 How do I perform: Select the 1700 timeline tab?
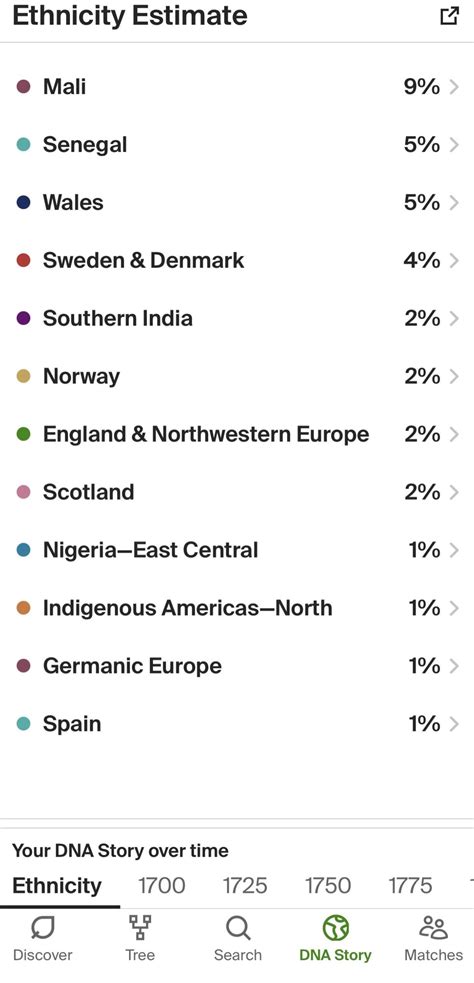(x=162, y=886)
